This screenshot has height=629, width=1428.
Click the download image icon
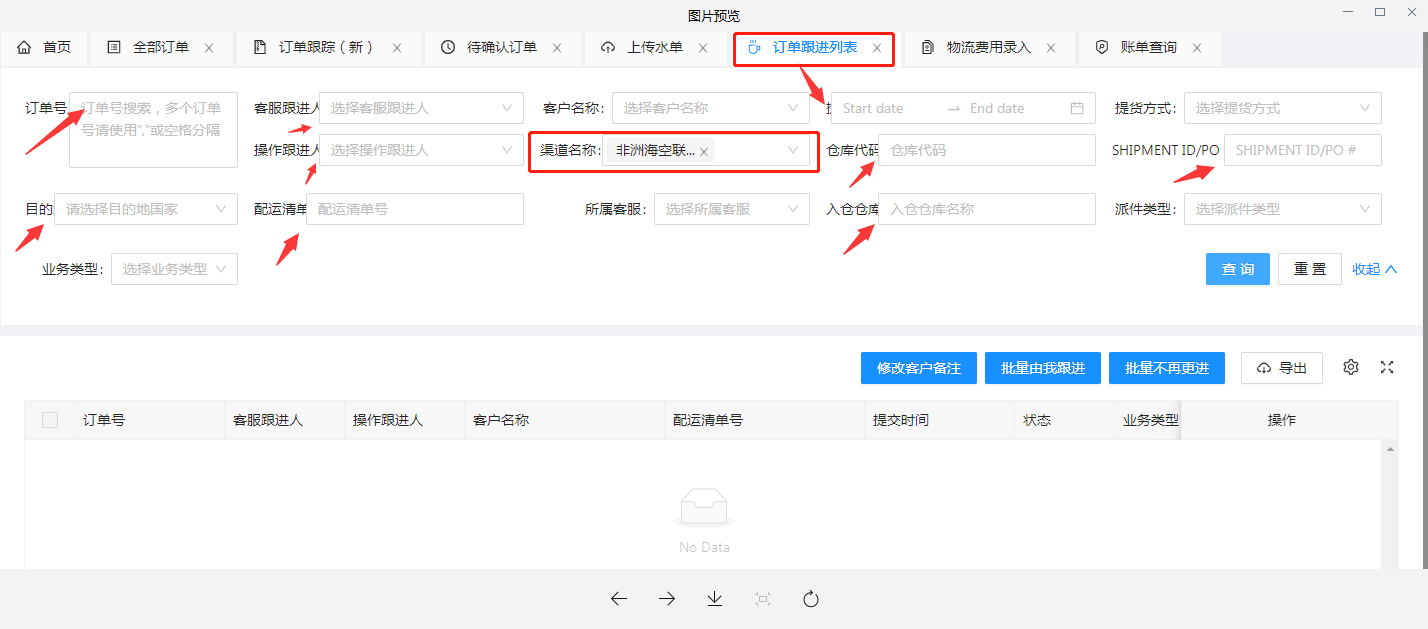(715, 599)
